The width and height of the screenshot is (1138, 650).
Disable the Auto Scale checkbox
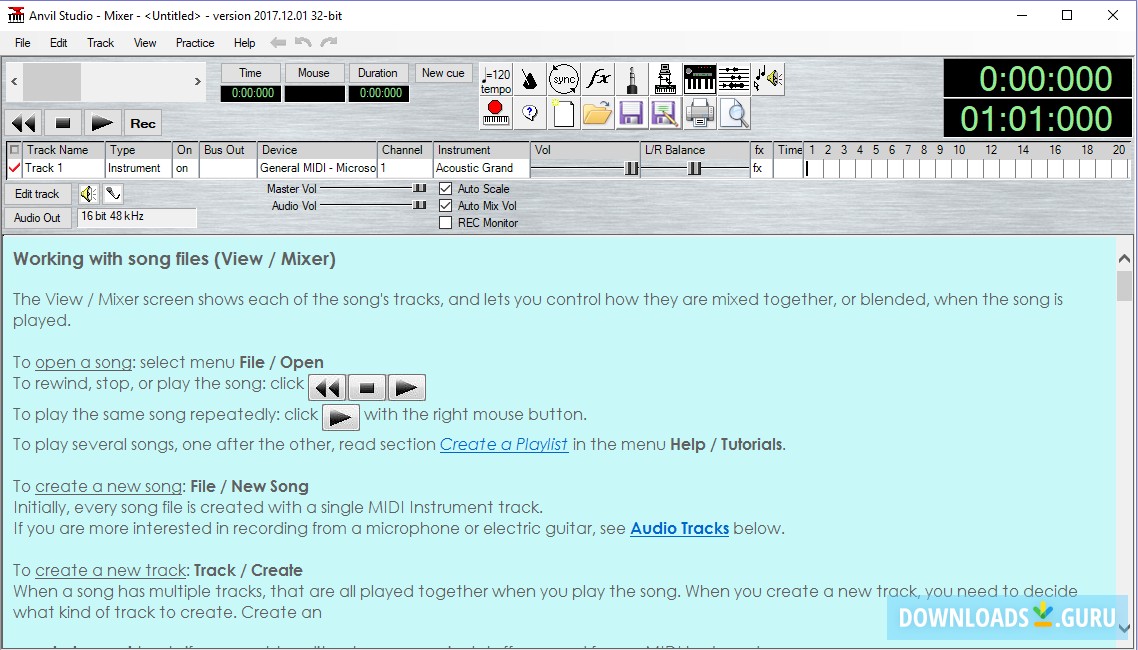click(446, 189)
